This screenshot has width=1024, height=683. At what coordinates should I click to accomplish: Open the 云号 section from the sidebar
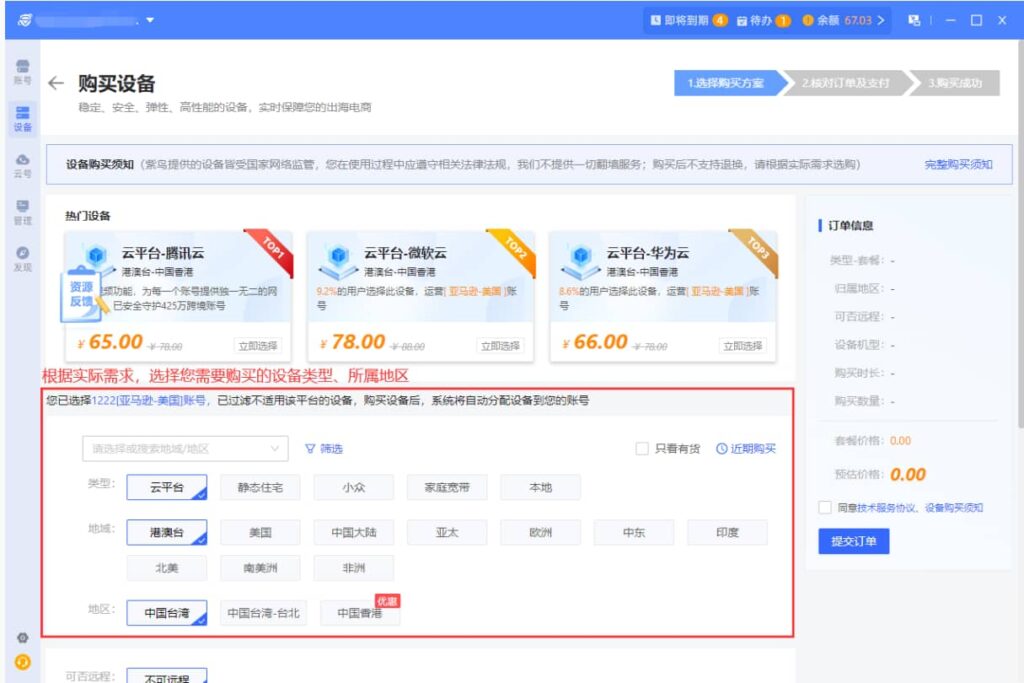(22, 165)
